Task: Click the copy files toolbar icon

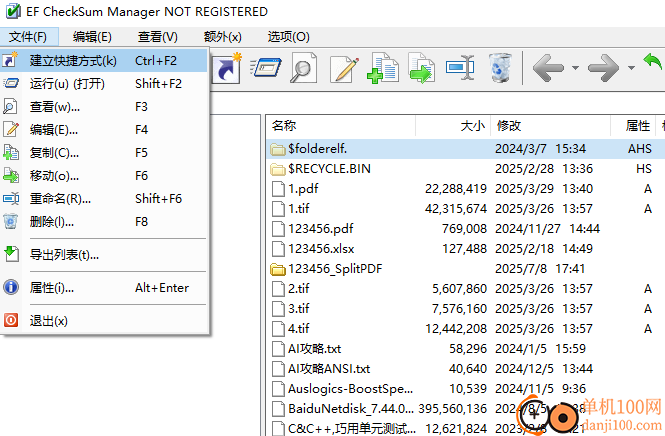Action: coord(383,68)
